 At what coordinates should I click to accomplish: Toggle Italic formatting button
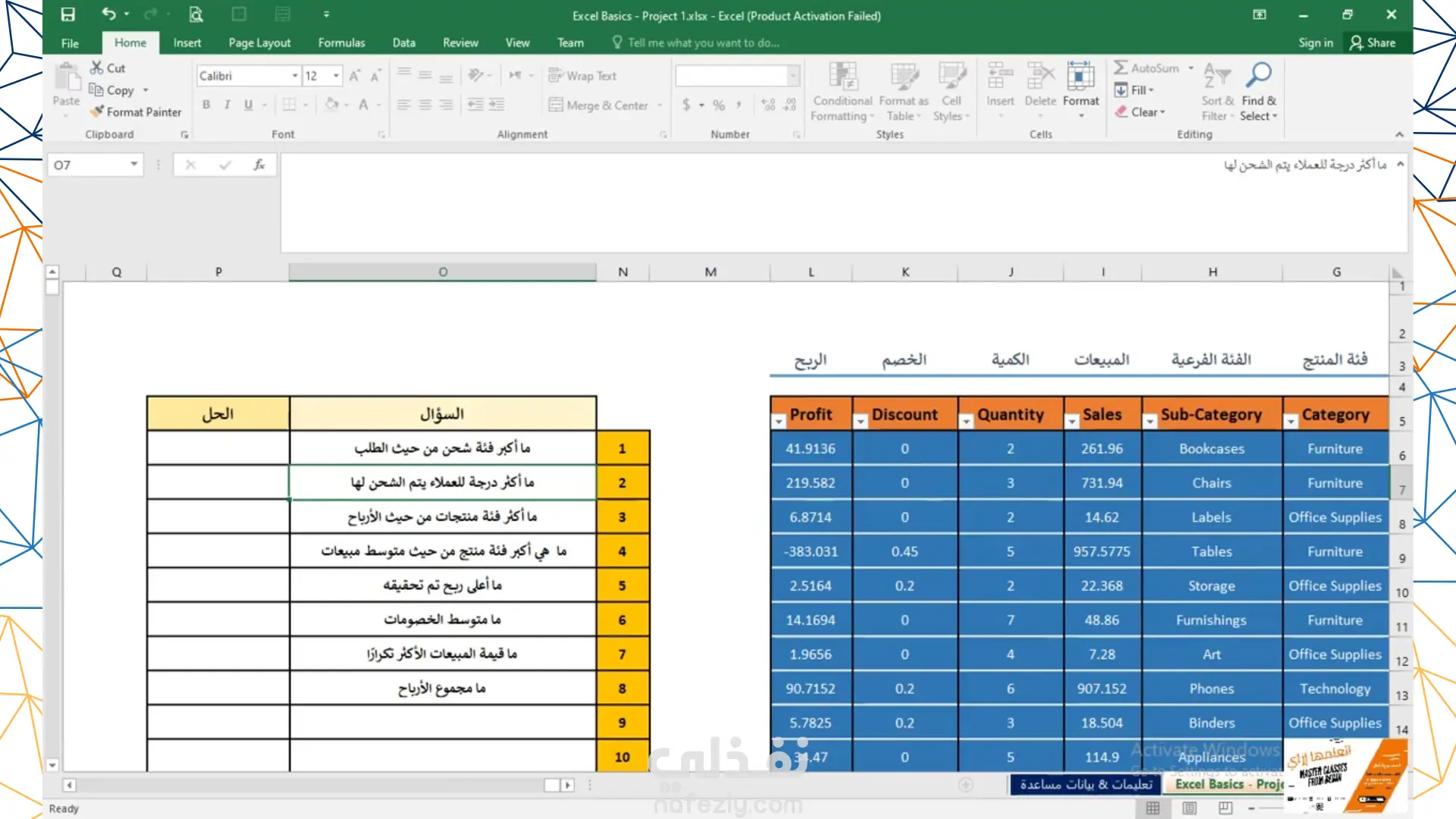(227, 105)
